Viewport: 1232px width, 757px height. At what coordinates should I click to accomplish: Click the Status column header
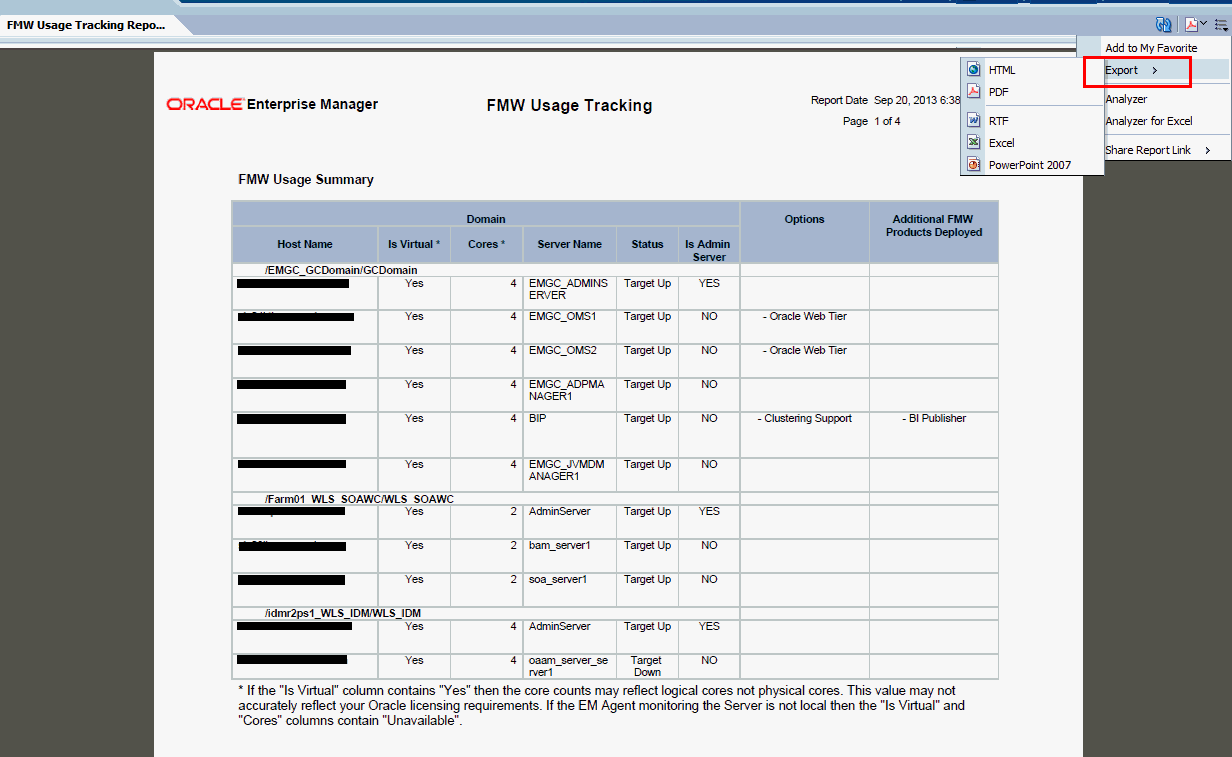pyautogui.click(x=647, y=244)
